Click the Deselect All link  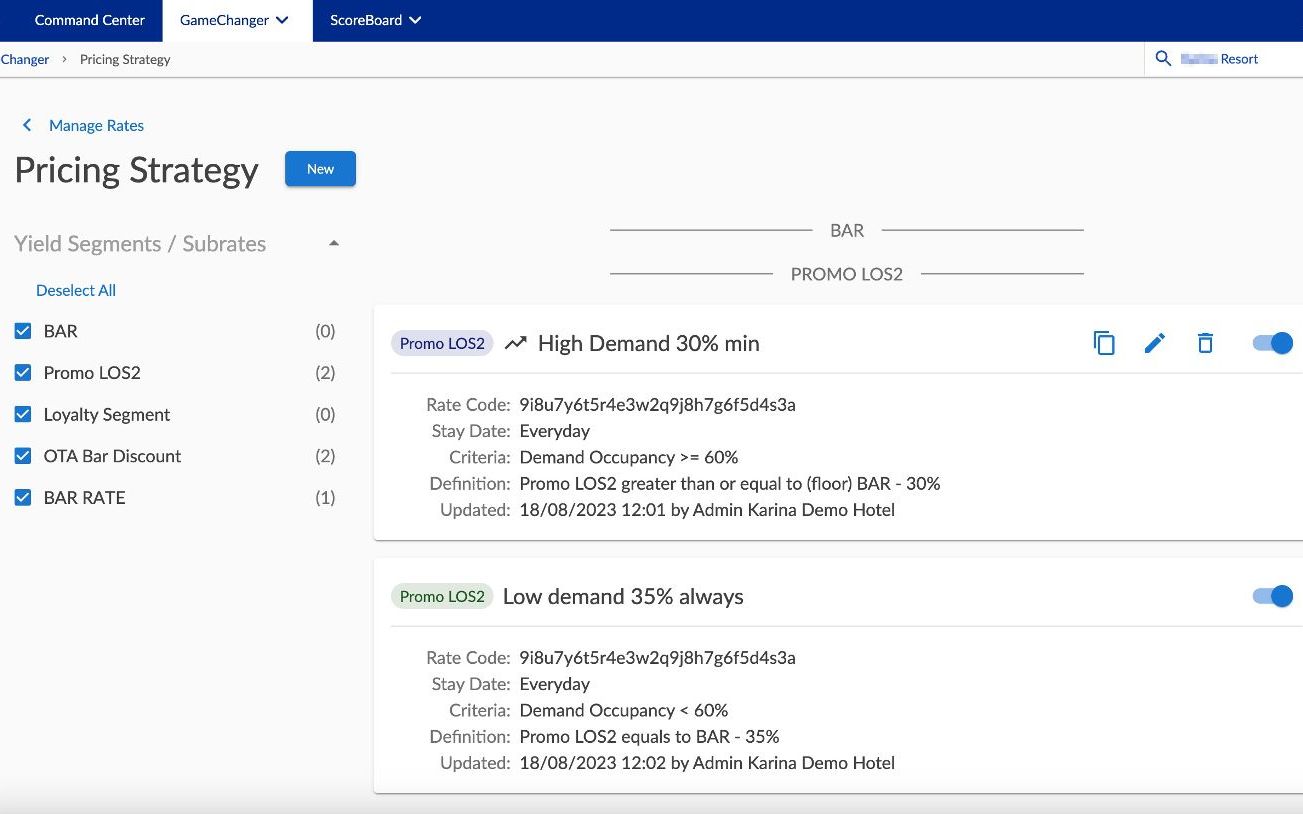(x=76, y=290)
